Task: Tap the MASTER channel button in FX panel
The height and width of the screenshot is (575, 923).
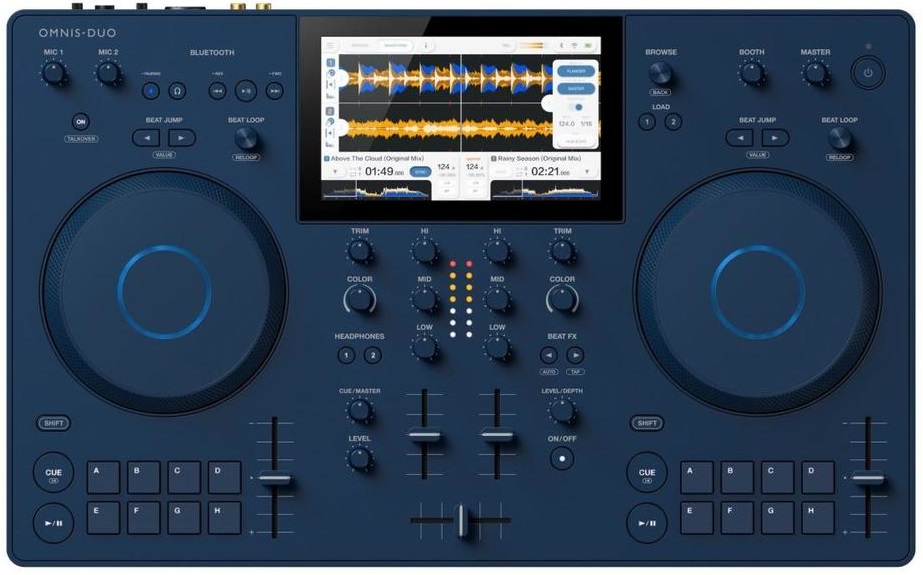Action: coord(576,88)
